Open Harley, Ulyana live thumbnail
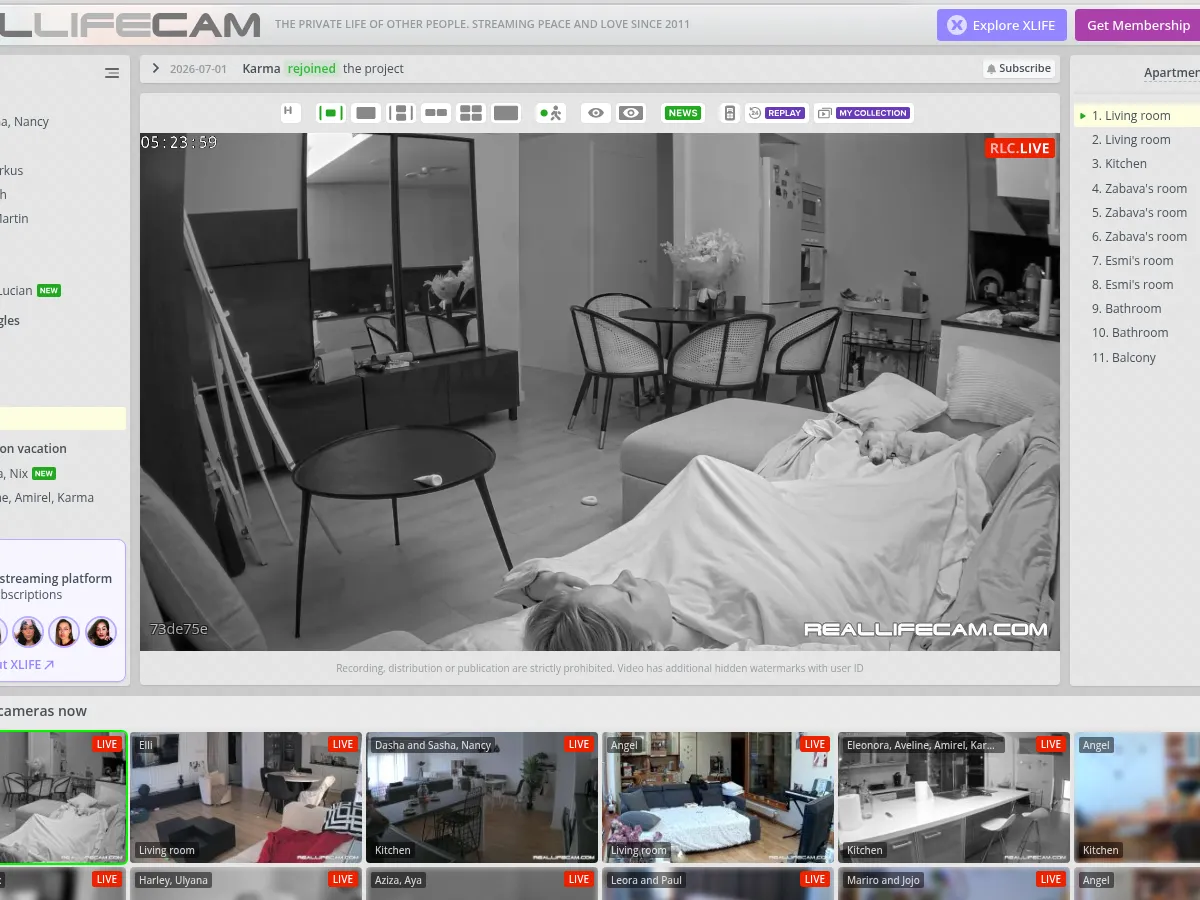 [x=246, y=884]
